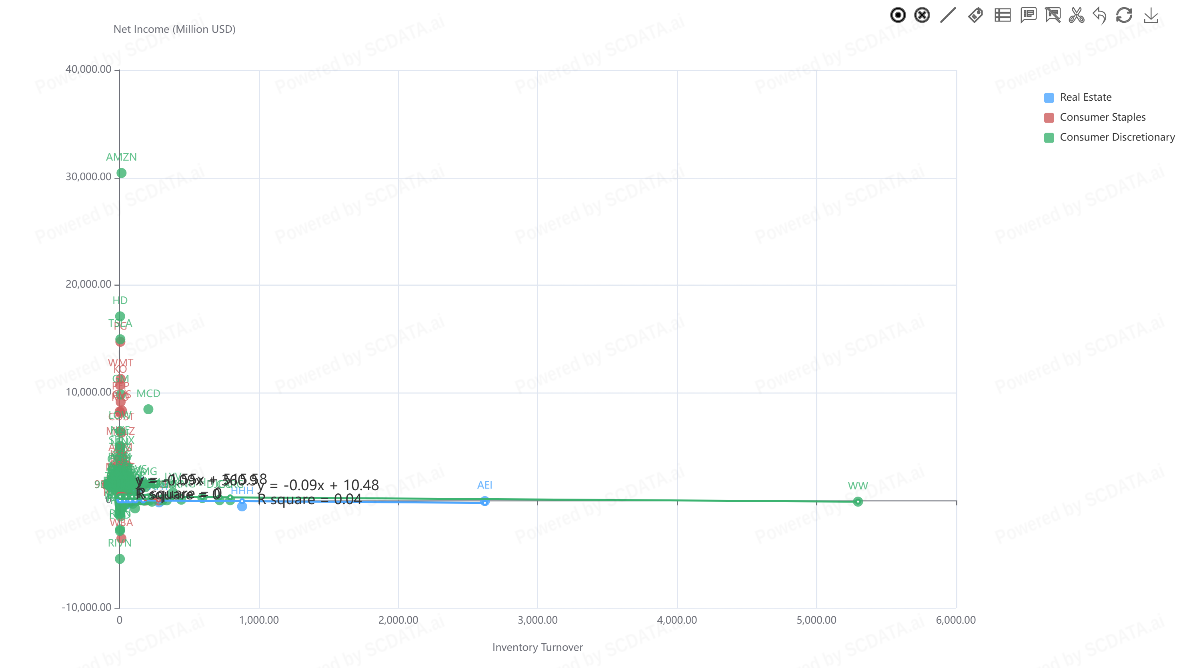Screen dimensions: 1195x668
Task: Toggle Real Estate series in legend
Action: 1085,98
